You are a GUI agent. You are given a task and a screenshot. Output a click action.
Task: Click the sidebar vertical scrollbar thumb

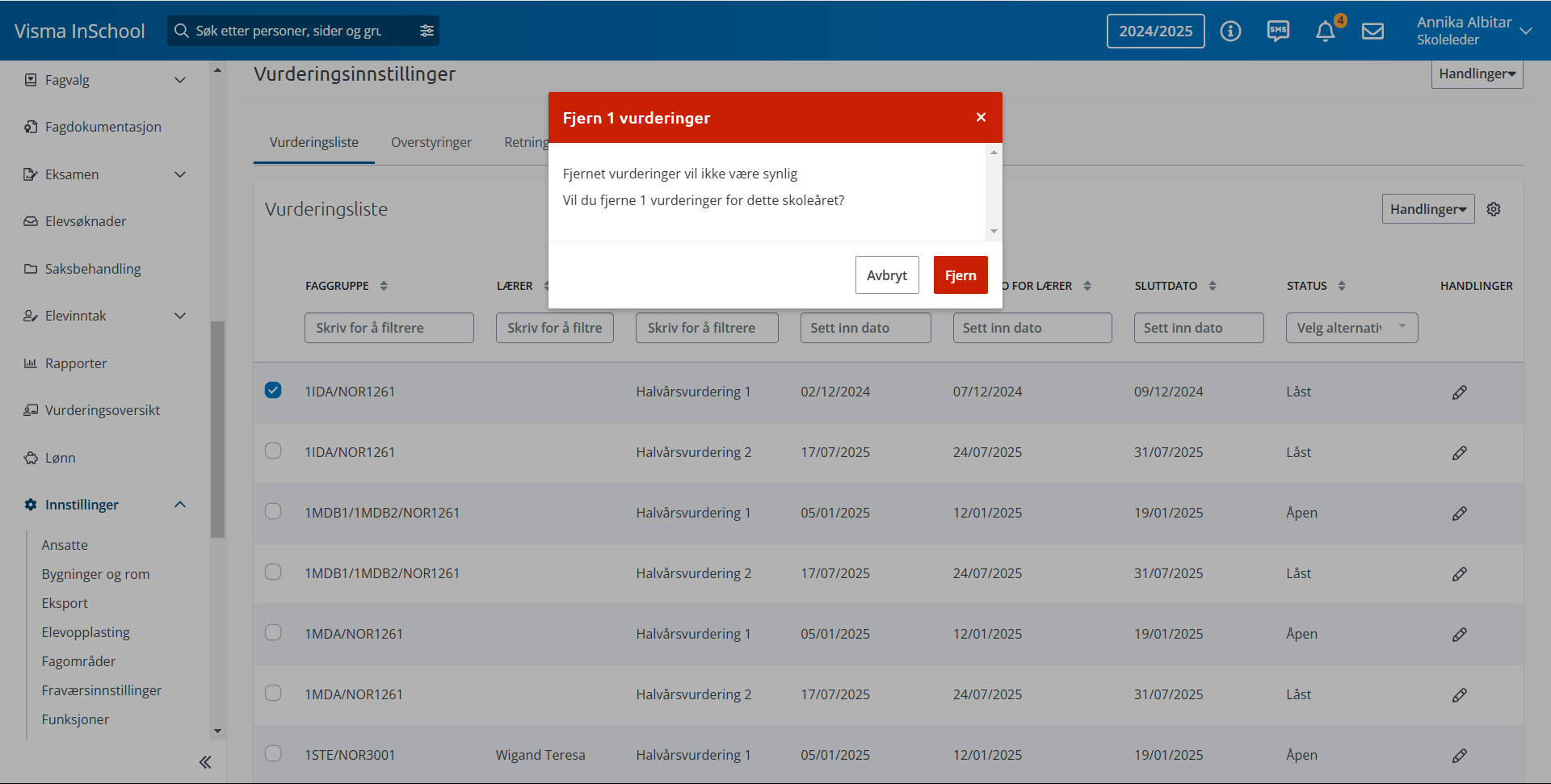coord(217,428)
